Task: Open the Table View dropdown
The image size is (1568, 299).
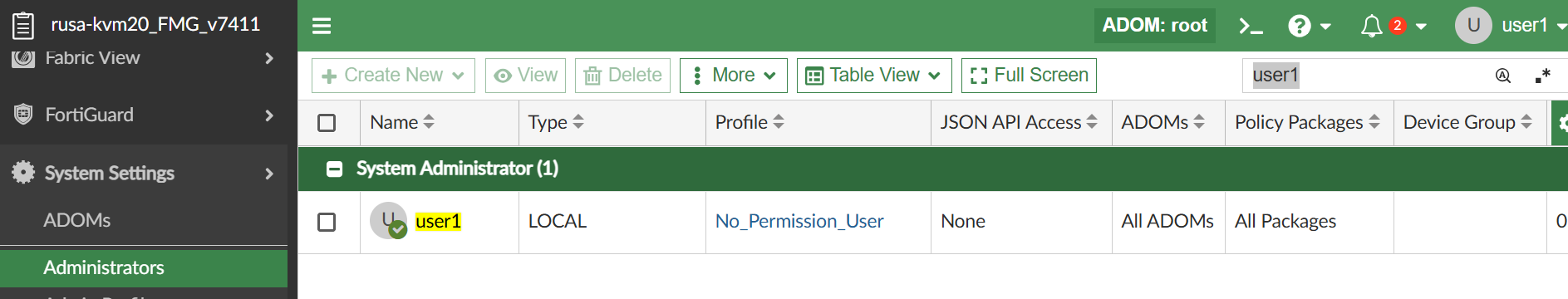Action: (873, 76)
